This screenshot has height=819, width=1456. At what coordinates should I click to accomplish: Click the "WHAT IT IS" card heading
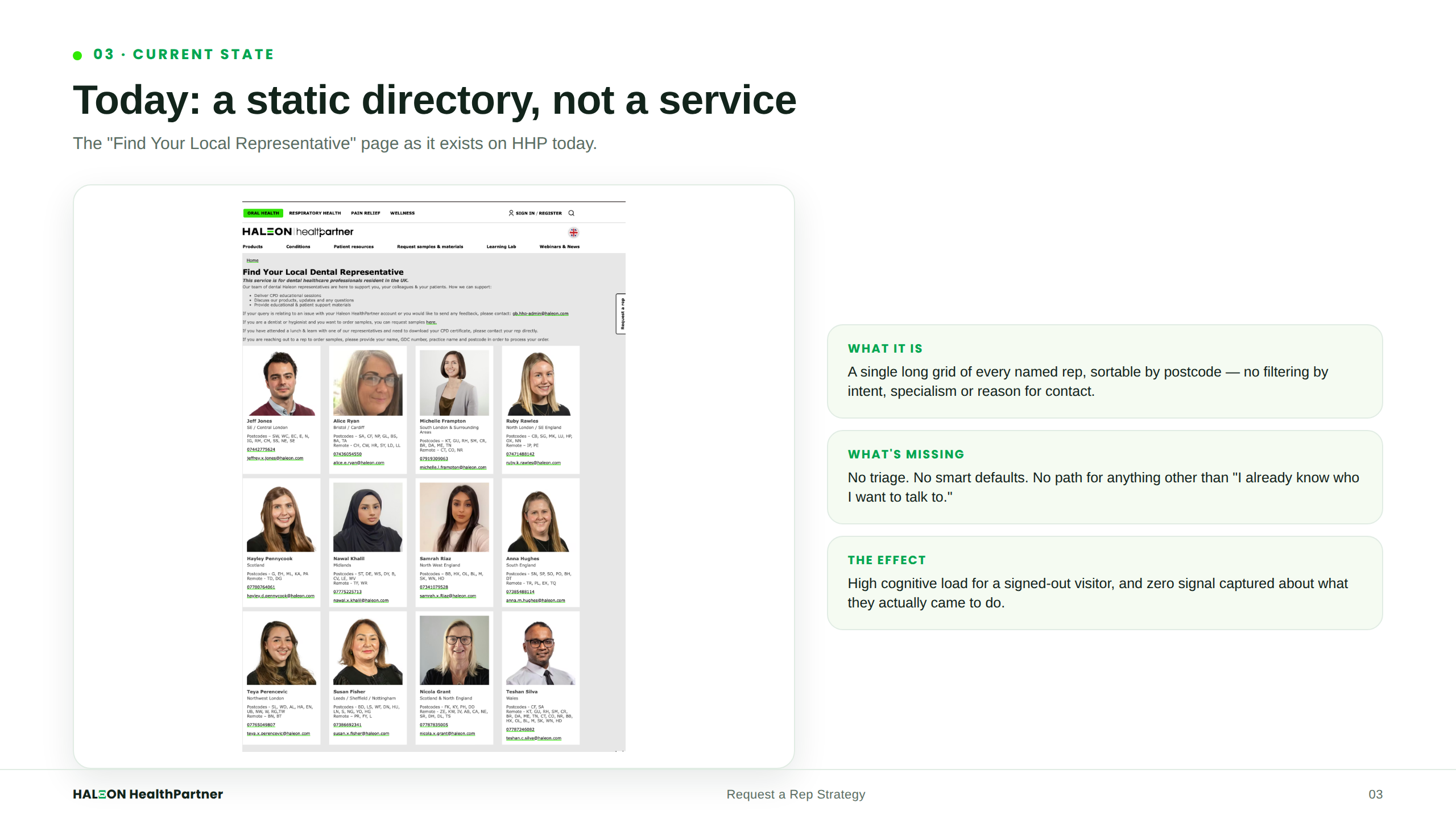point(885,349)
